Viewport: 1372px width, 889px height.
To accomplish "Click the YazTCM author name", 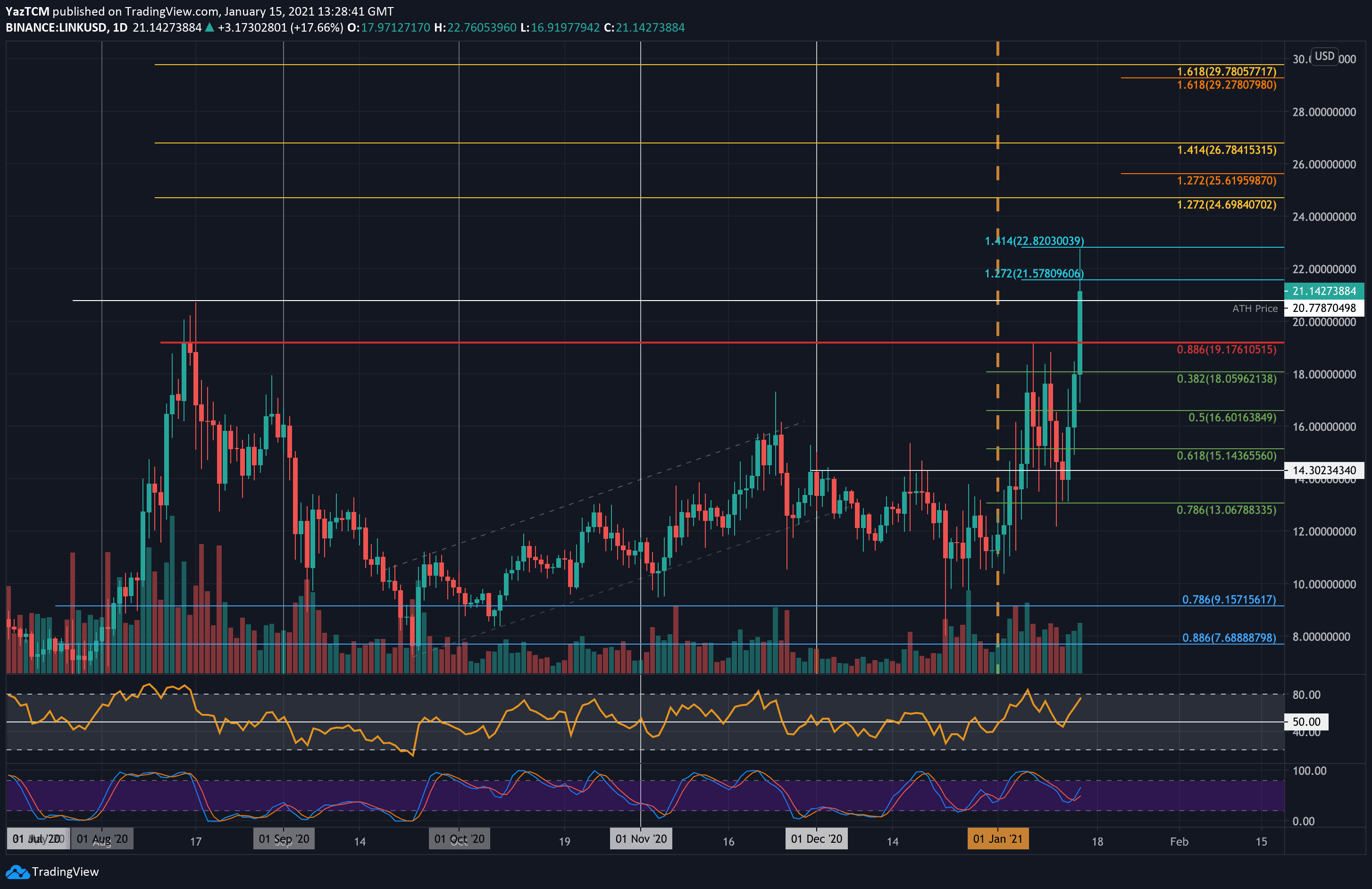I will click(28, 11).
